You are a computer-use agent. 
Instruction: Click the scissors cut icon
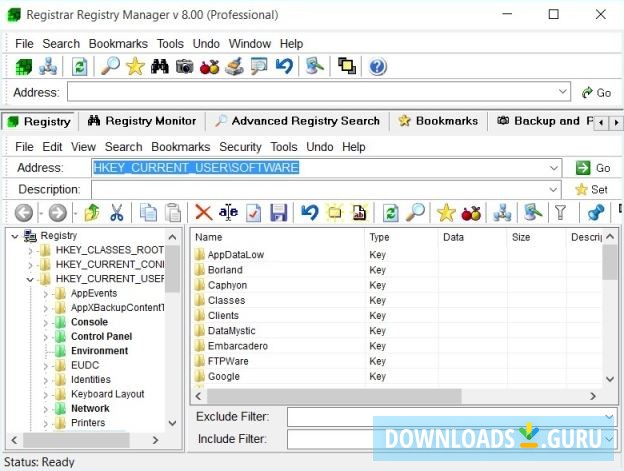coord(117,213)
